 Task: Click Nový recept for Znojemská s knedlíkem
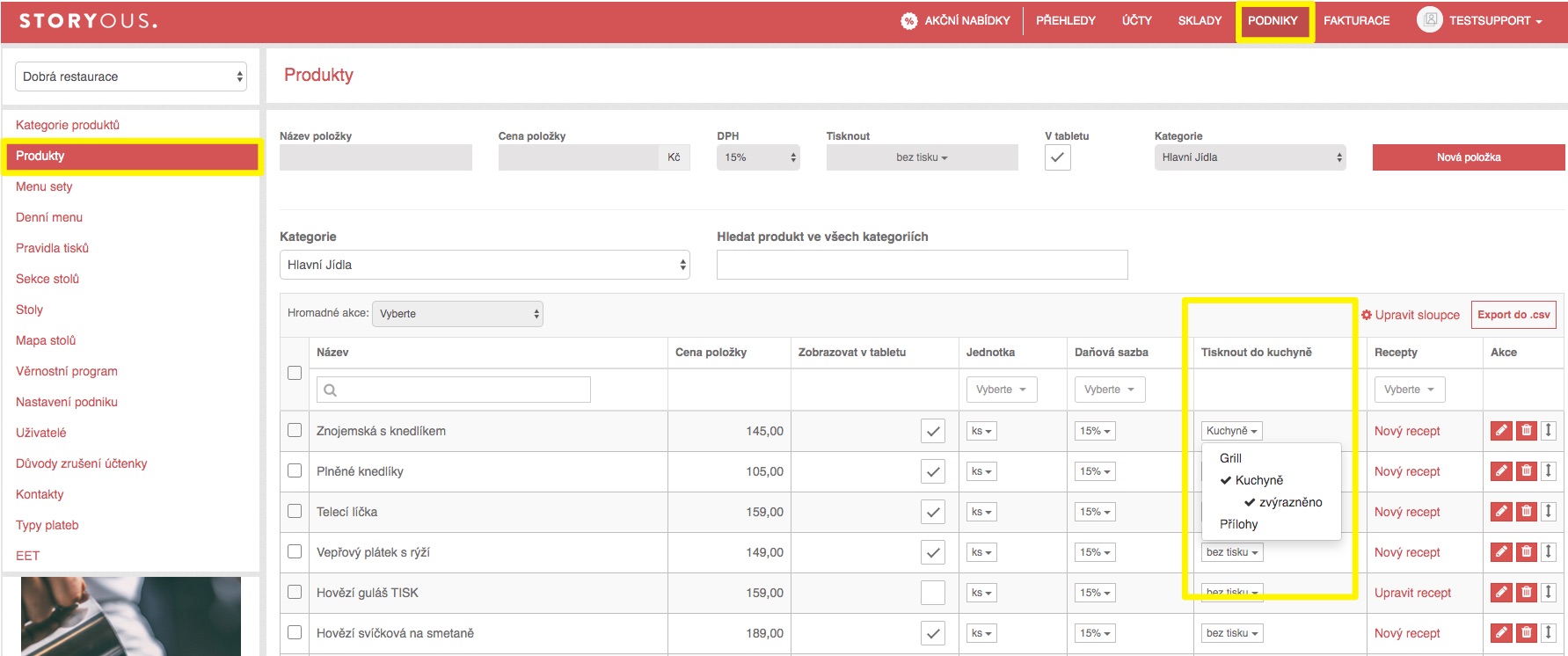click(x=1407, y=431)
